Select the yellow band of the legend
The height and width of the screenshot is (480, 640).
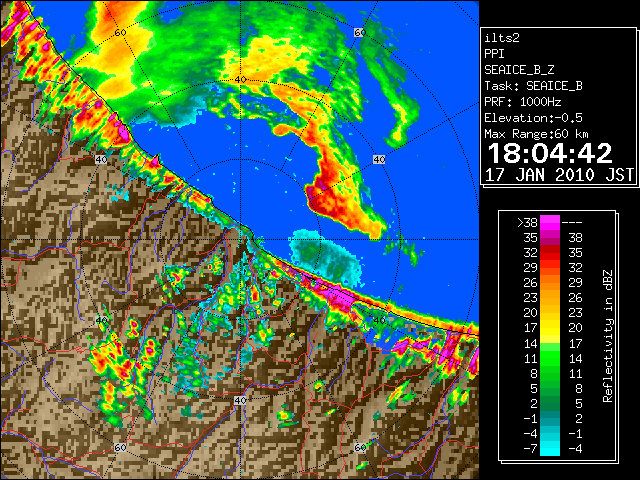coord(550,329)
